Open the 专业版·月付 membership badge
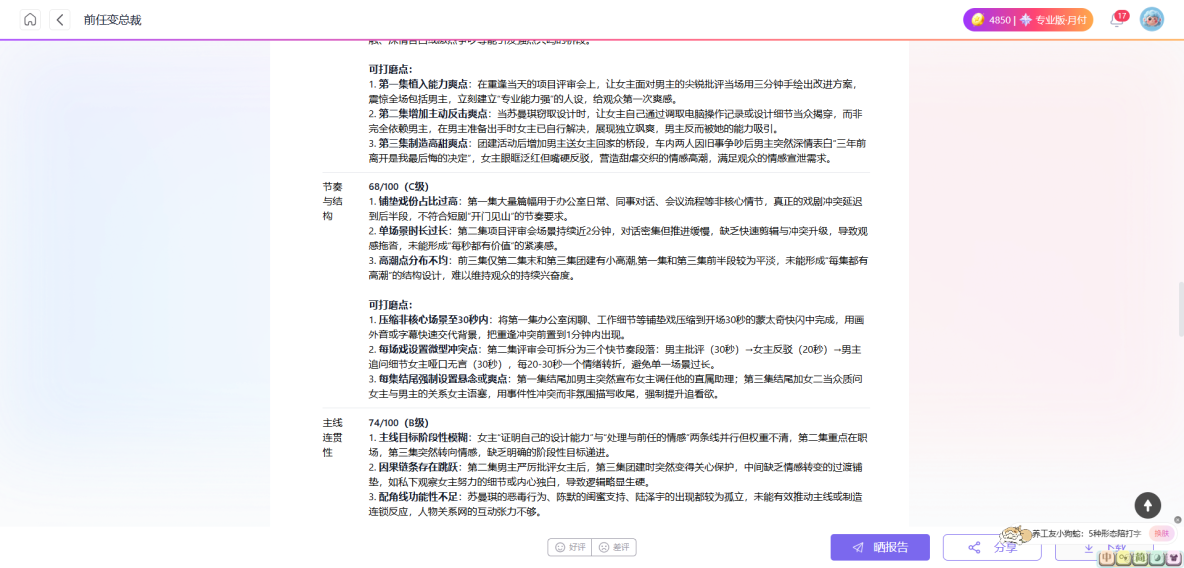 tap(1053, 20)
